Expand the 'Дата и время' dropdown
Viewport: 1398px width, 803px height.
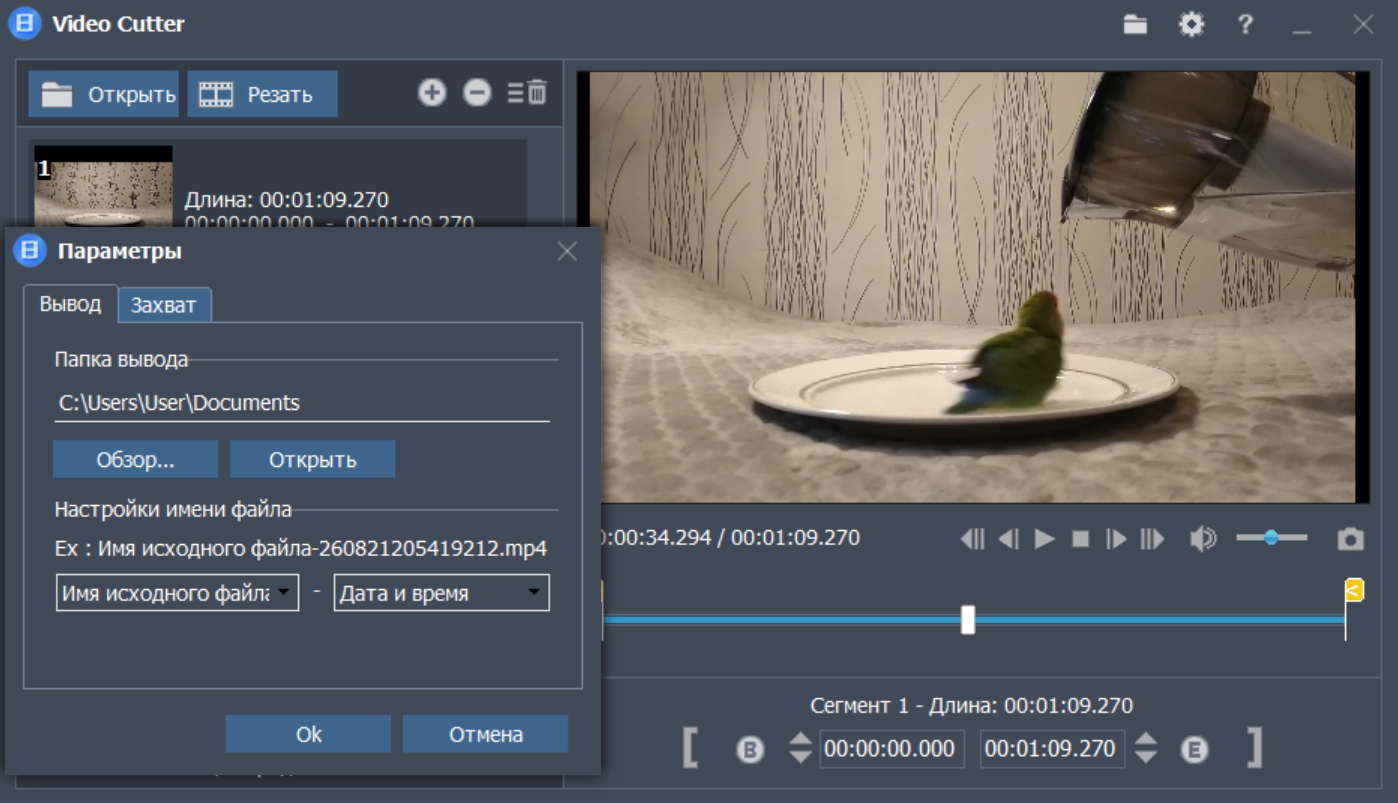click(441, 592)
